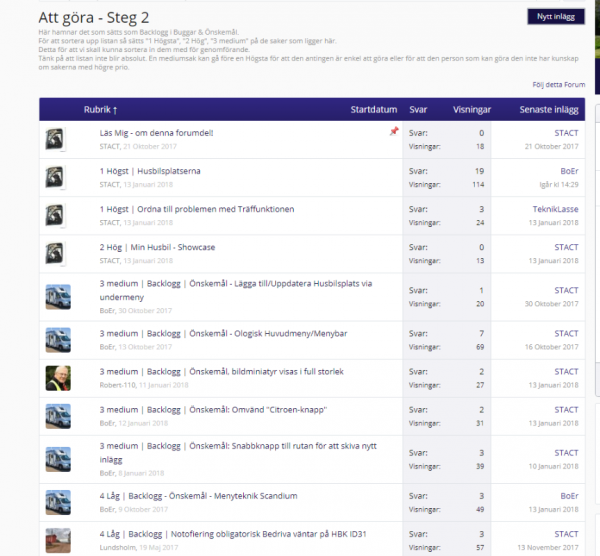600x556 pixels.
Task: Sort threads by Startdatum
Action: pos(375,109)
